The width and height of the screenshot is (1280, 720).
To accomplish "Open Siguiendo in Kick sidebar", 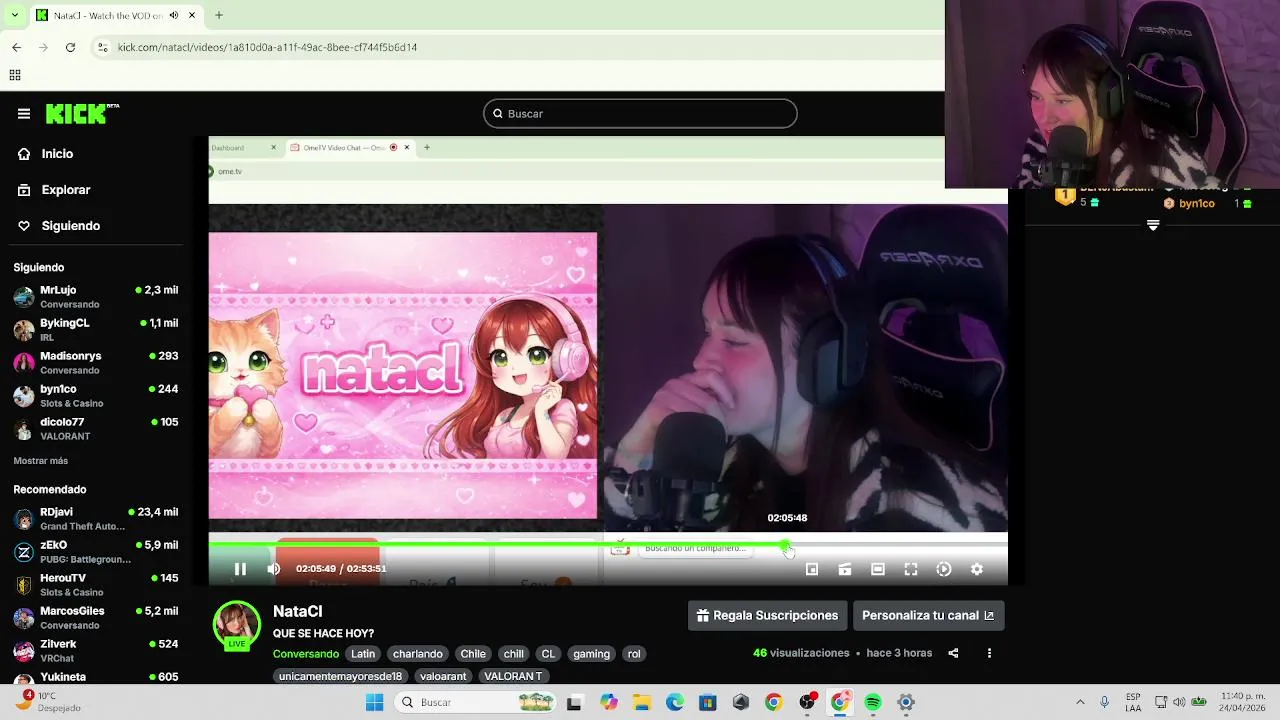I will point(60,226).
